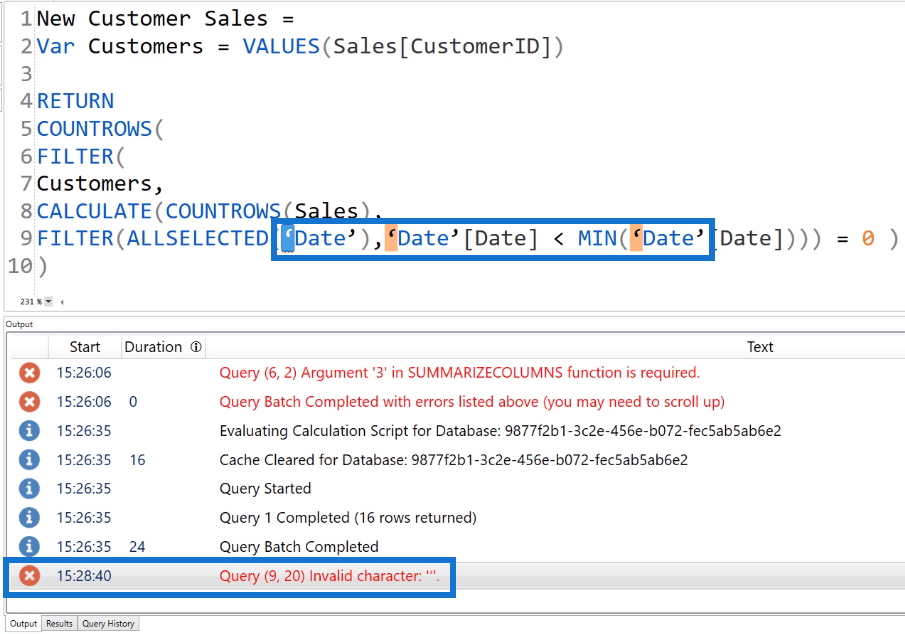Place cursor in 'New Customer Sales =' line
905x634 pixels.
[x=165, y=18]
